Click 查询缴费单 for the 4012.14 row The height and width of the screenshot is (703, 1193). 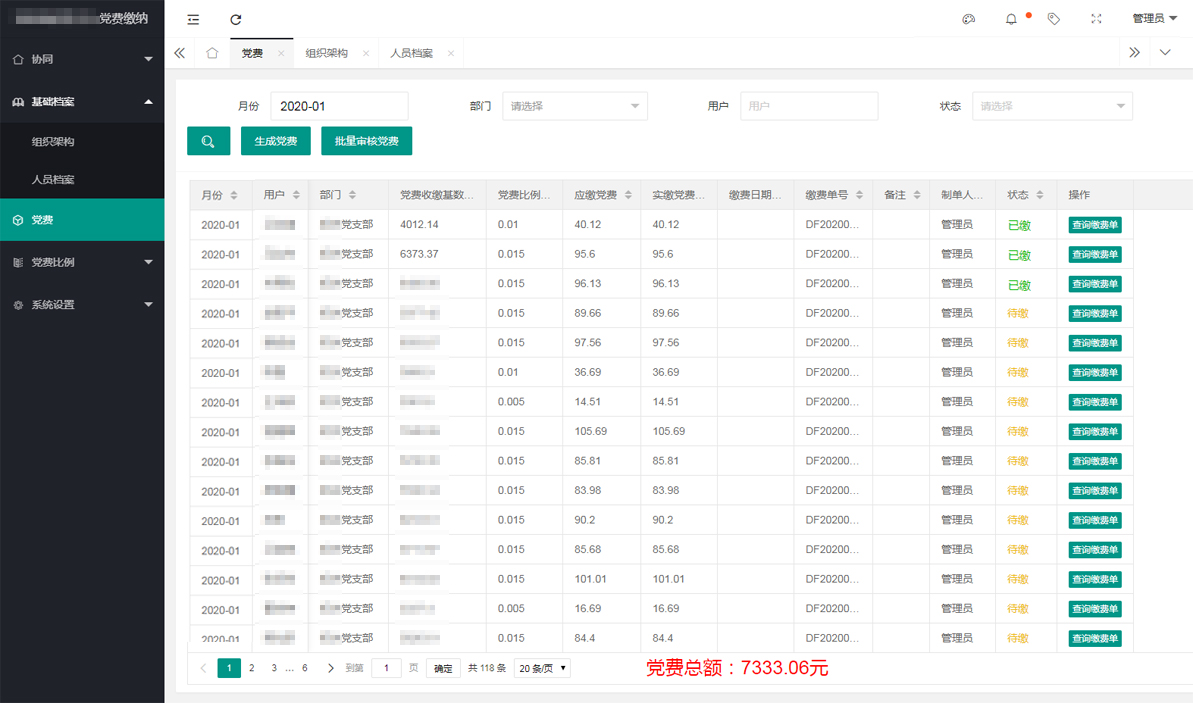[1095, 225]
